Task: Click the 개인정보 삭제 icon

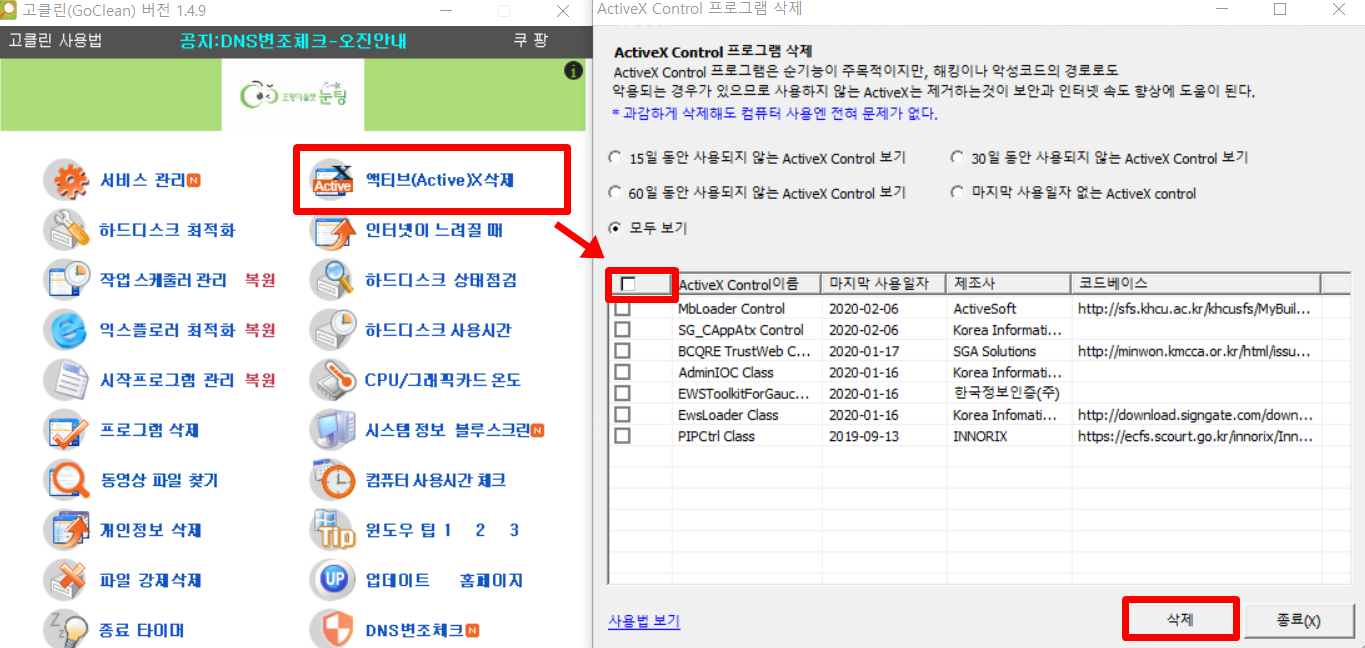Action: [x=67, y=530]
